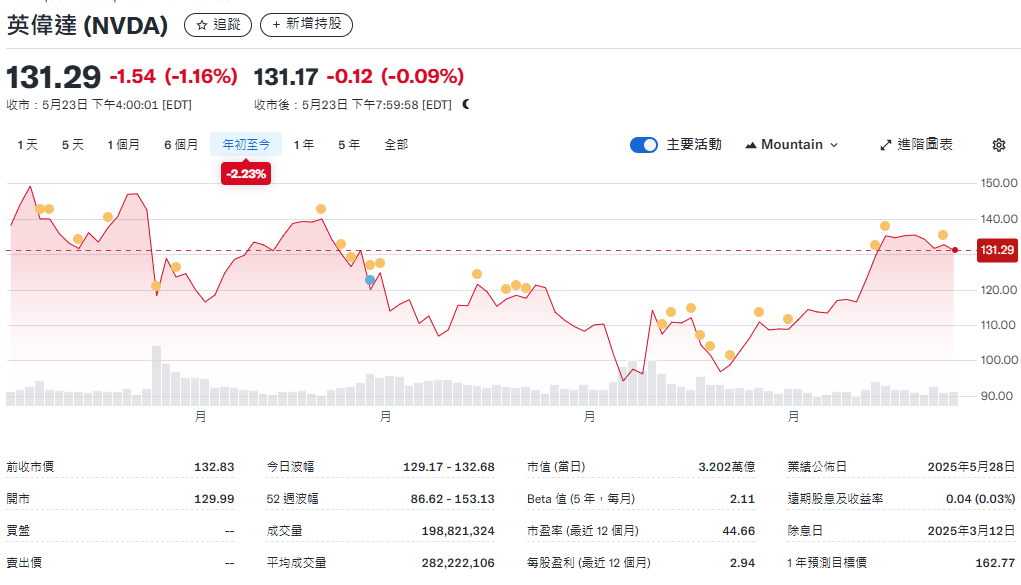1021x585 pixels.
Task: Click the 成交量 value 198,821,324
Action: click(458, 531)
